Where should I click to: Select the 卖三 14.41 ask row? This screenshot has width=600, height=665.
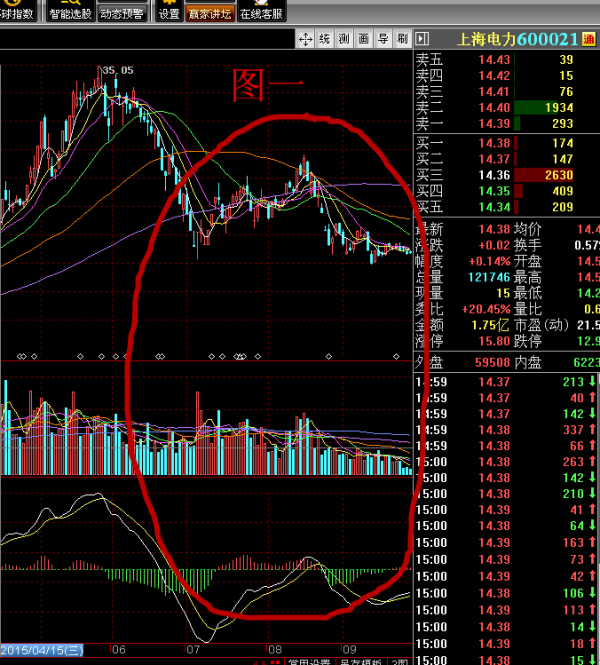click(506, 92)
